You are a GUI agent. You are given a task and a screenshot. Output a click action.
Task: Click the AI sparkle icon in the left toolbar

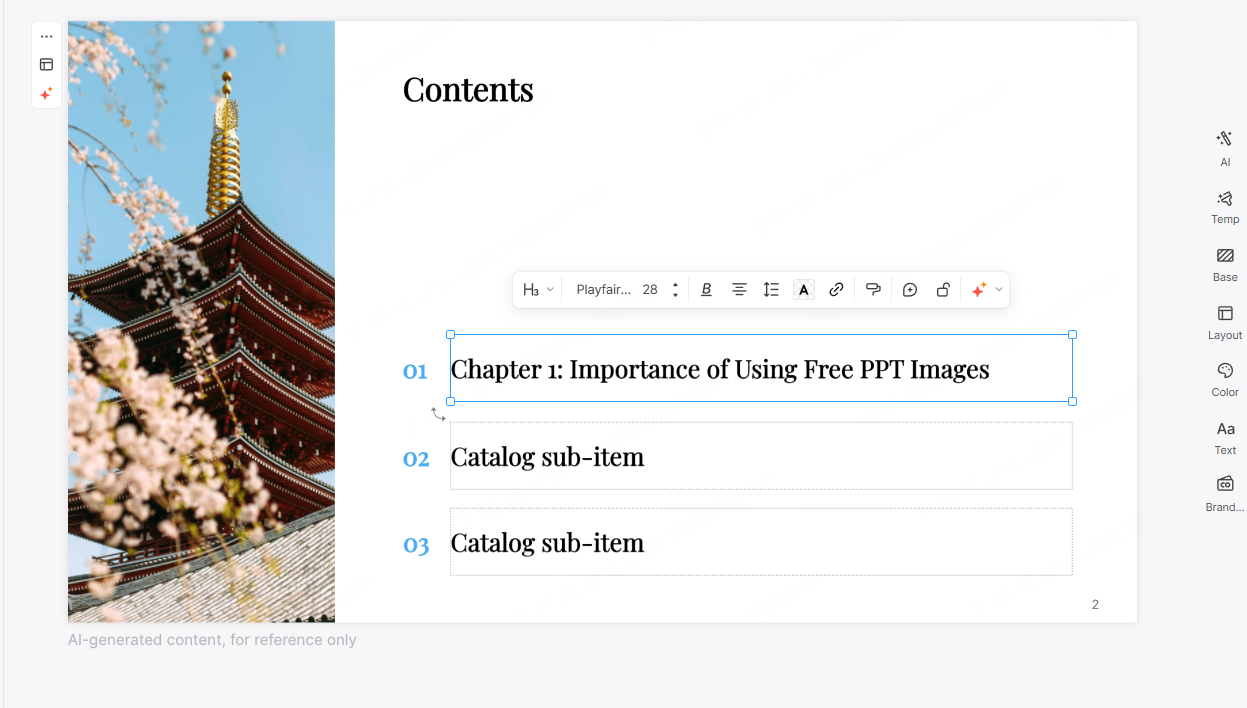[x=46, y=93]
